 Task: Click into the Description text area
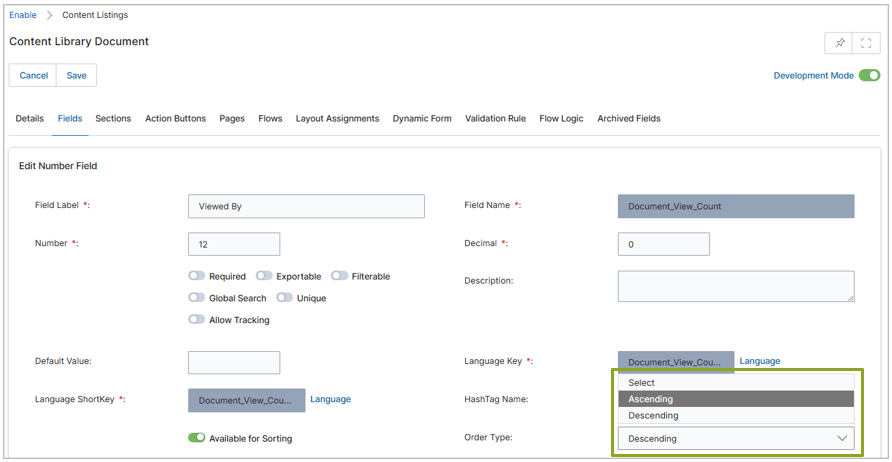coord(736,286)
